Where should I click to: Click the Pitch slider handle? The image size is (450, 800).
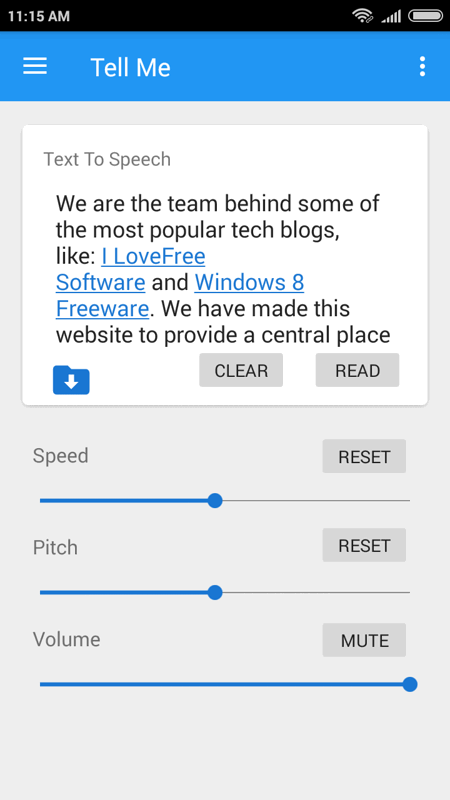tap(215, 592)
